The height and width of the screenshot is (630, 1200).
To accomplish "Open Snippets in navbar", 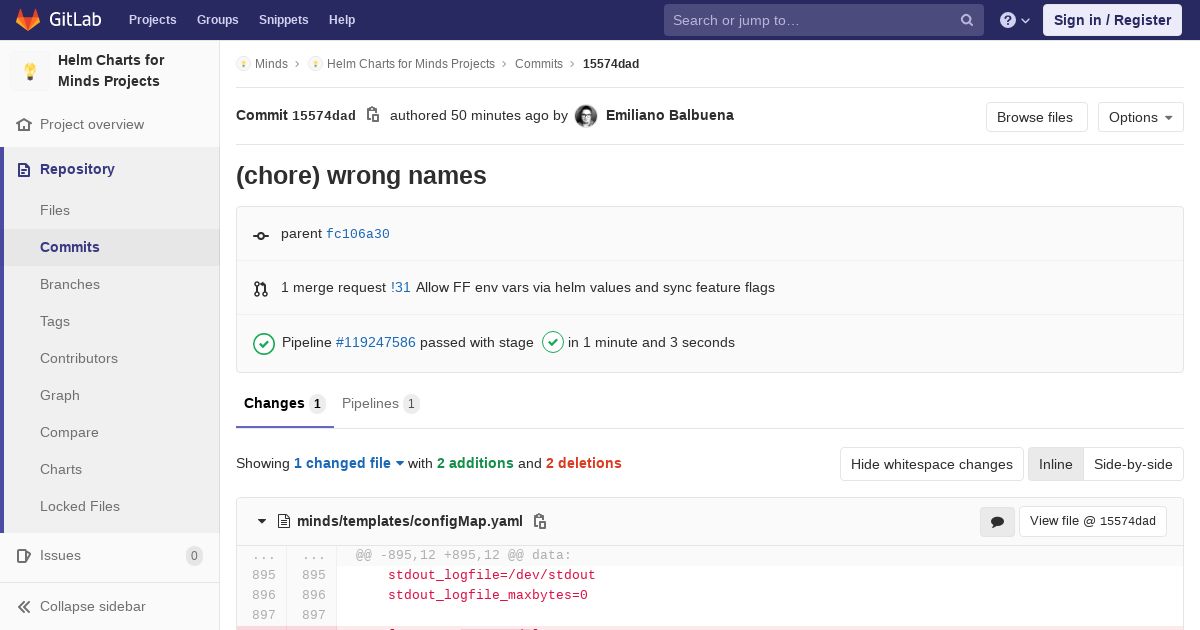I will 283,20.
